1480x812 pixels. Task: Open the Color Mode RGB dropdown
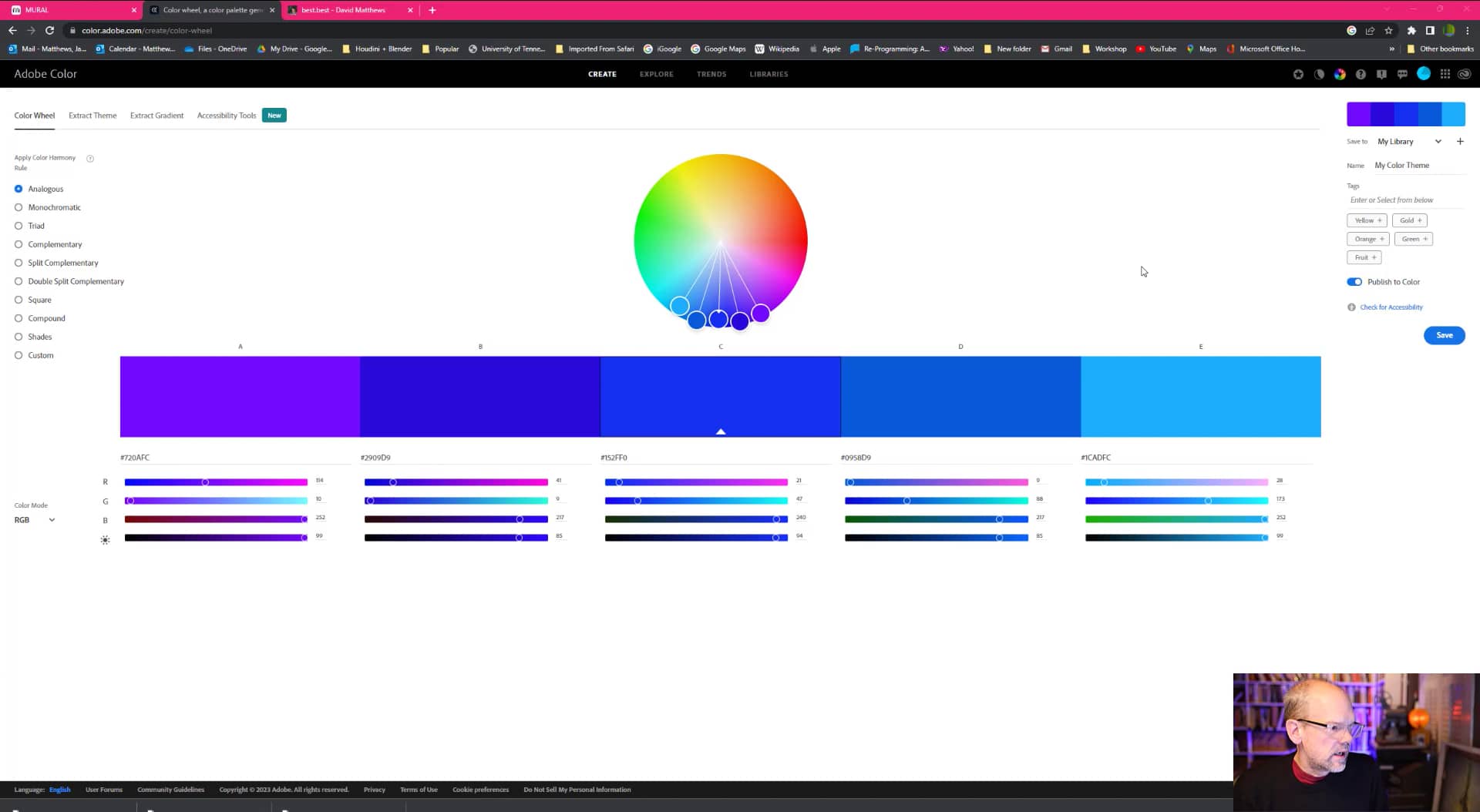[34, 520]
